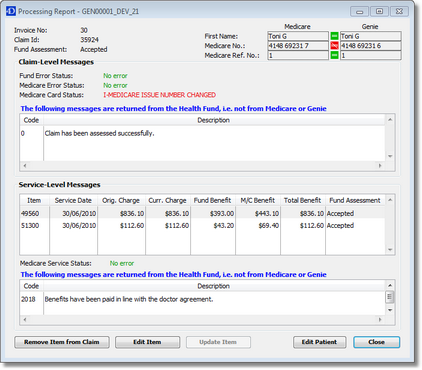Click the Genie Medicare number field 4148 69231 6
The height and width of the screenshot is (370, 422).
pos(371,46)
